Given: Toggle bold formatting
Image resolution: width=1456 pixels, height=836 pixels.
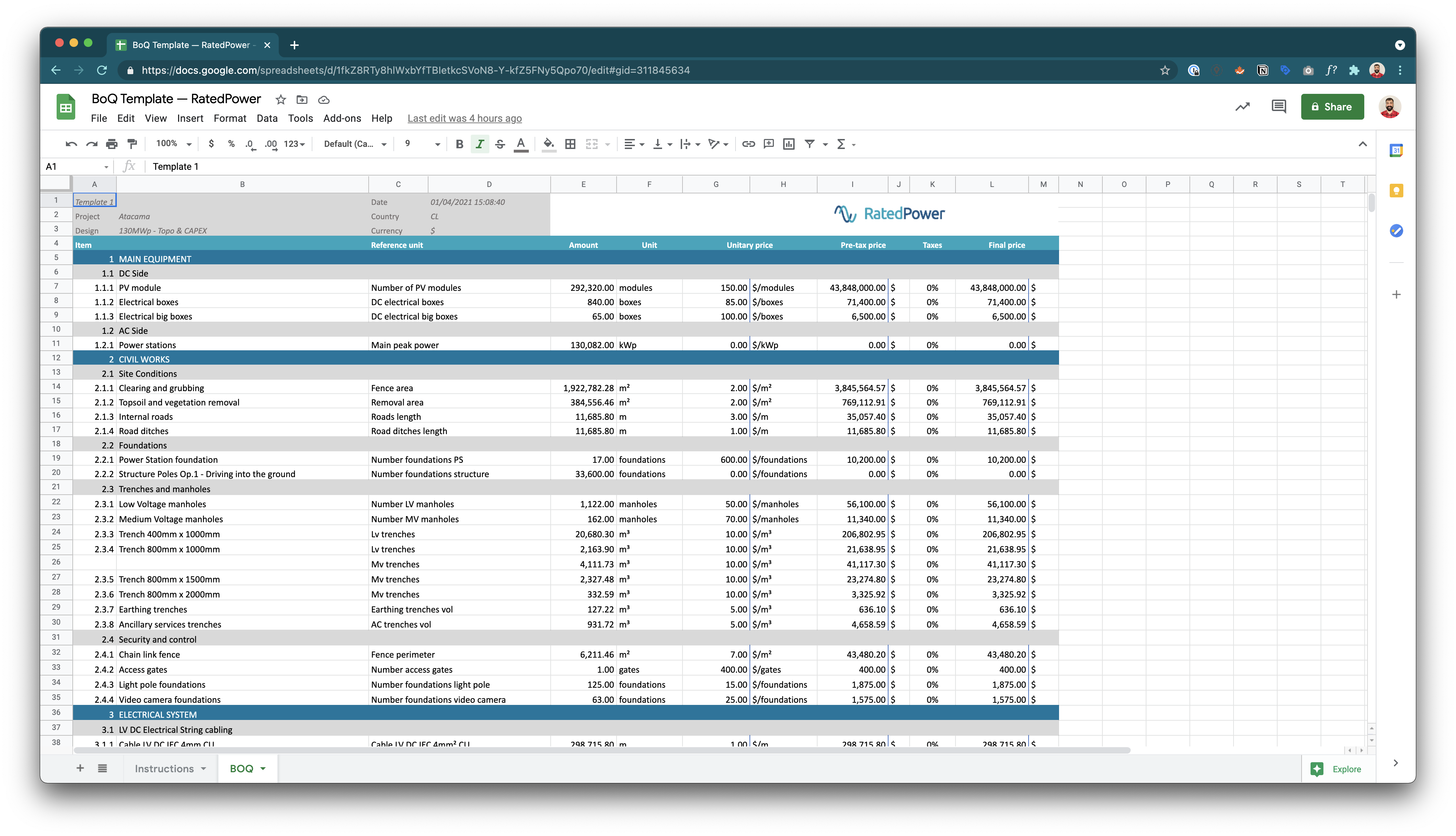Looking at the screenshot, I should coord(459,144).
